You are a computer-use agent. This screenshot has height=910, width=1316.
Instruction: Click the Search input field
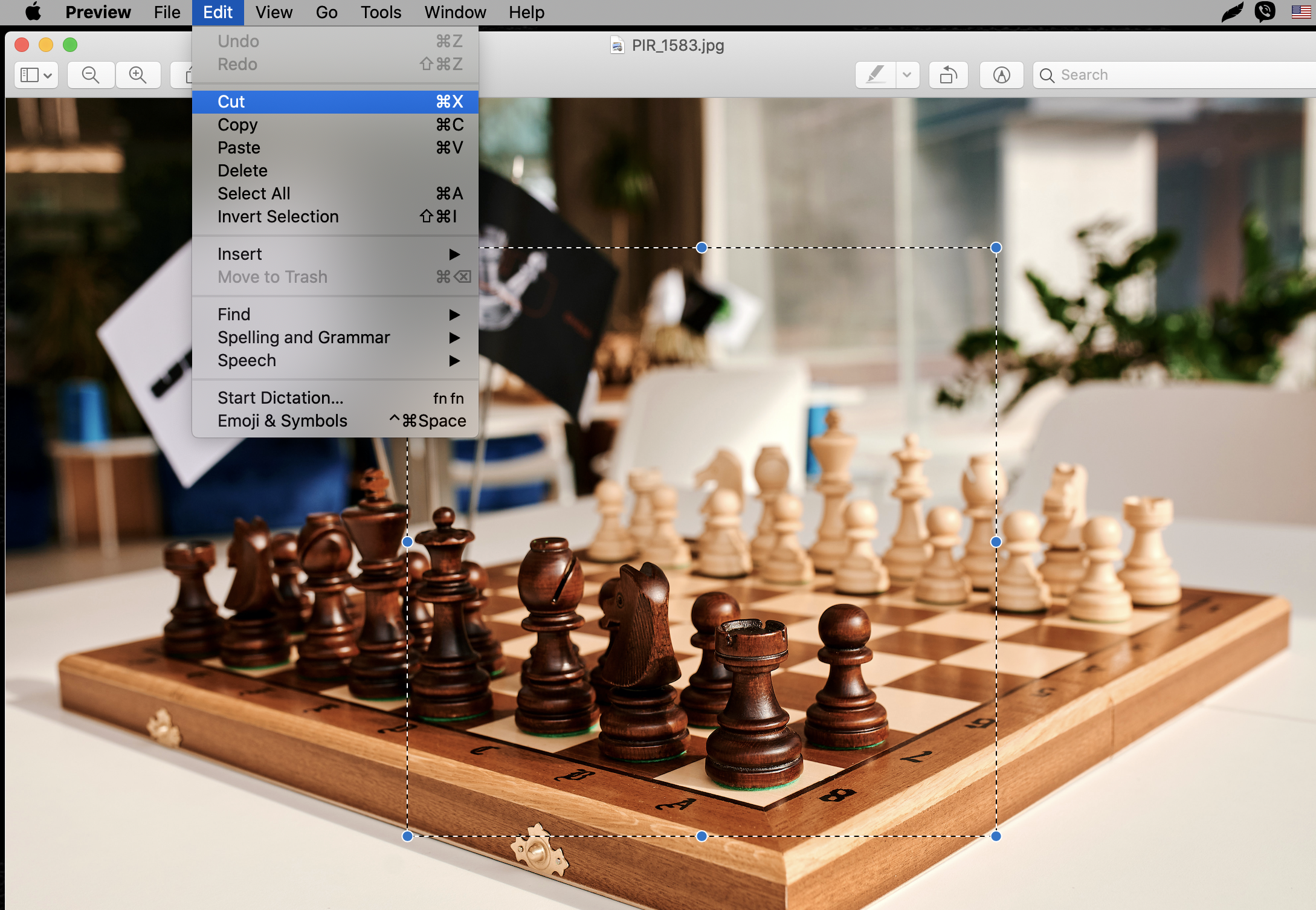[1175, 75]
